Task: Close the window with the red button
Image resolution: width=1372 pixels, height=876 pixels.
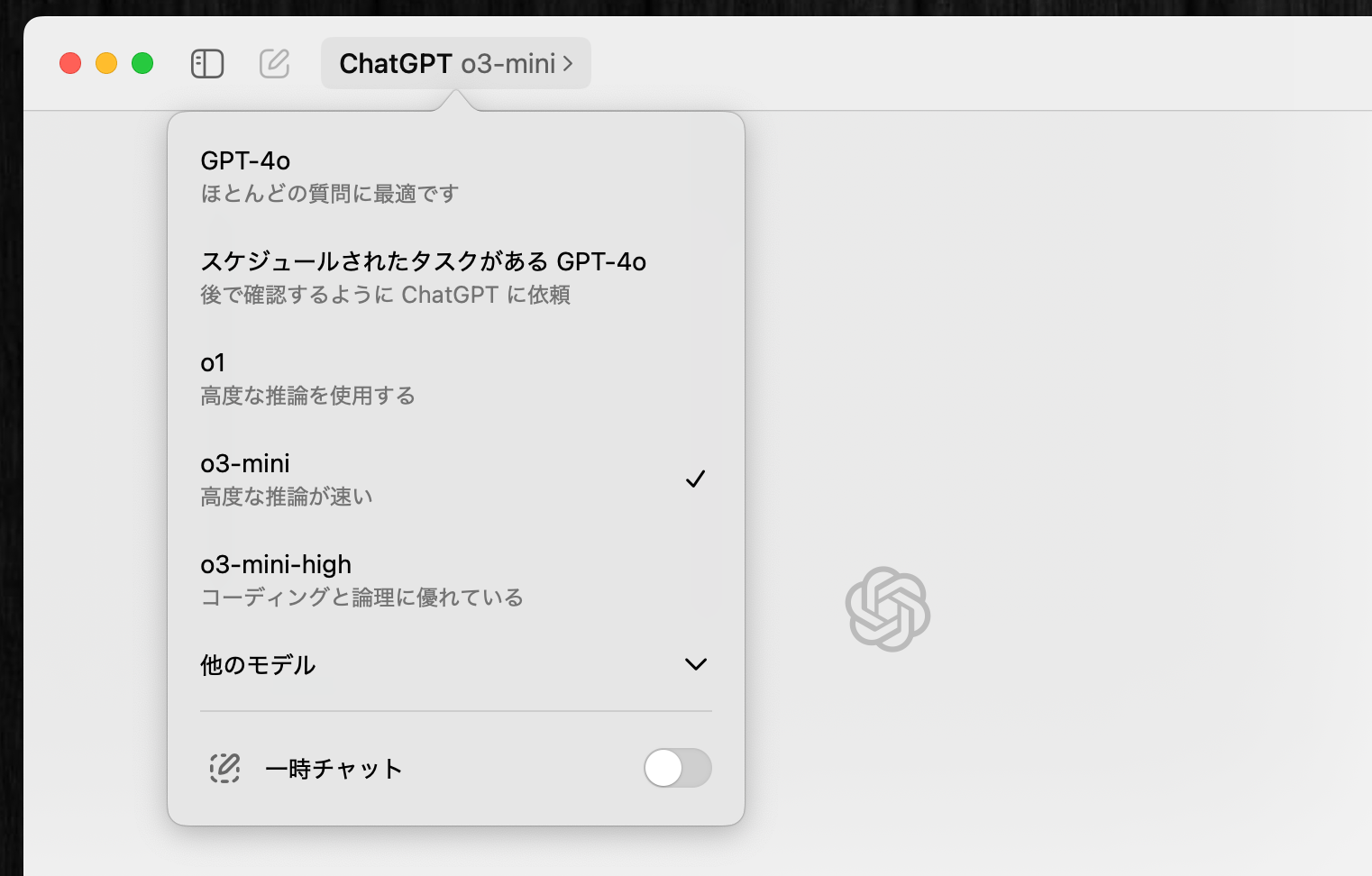Action: pos(70,64)
